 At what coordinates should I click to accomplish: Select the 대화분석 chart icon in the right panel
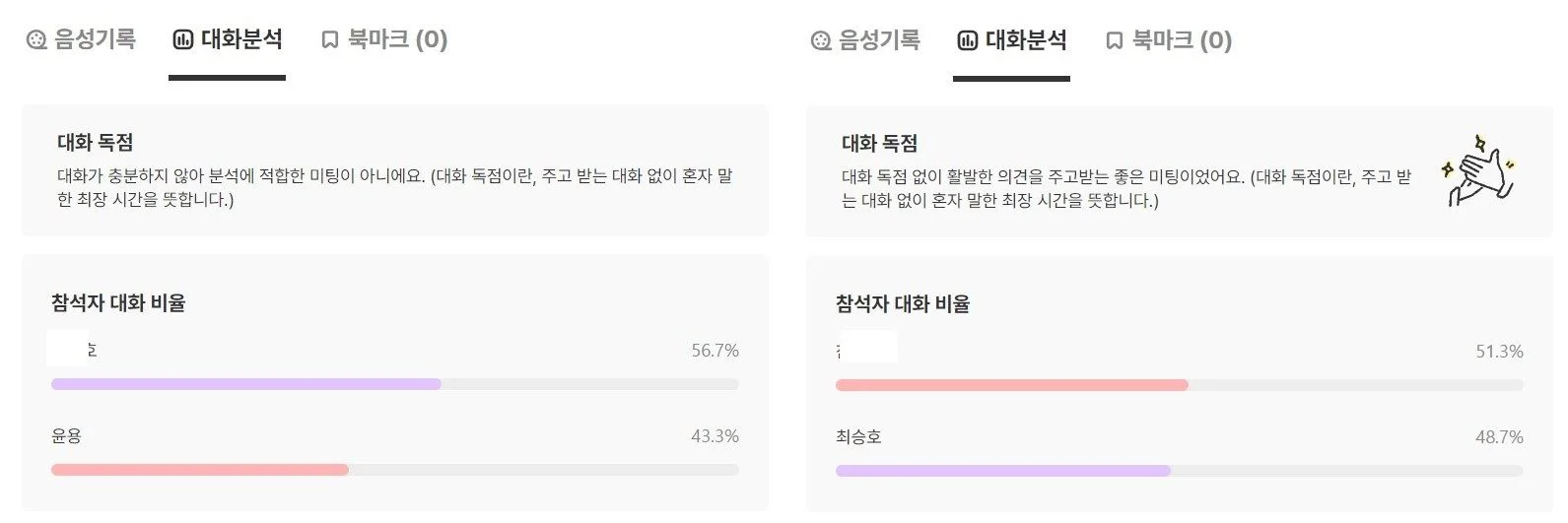point(968,41)
